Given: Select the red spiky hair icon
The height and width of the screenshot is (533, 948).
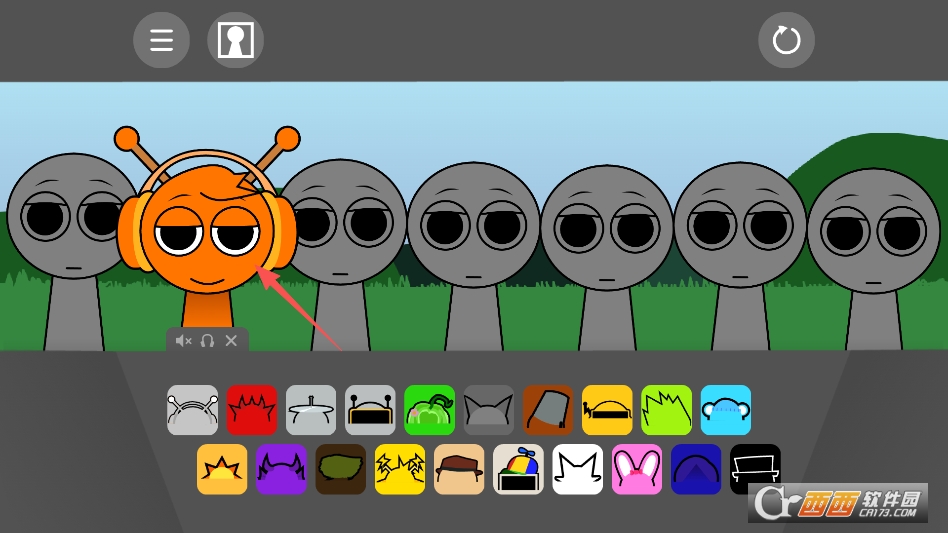Looking at the screenshot, I should 251,410.
